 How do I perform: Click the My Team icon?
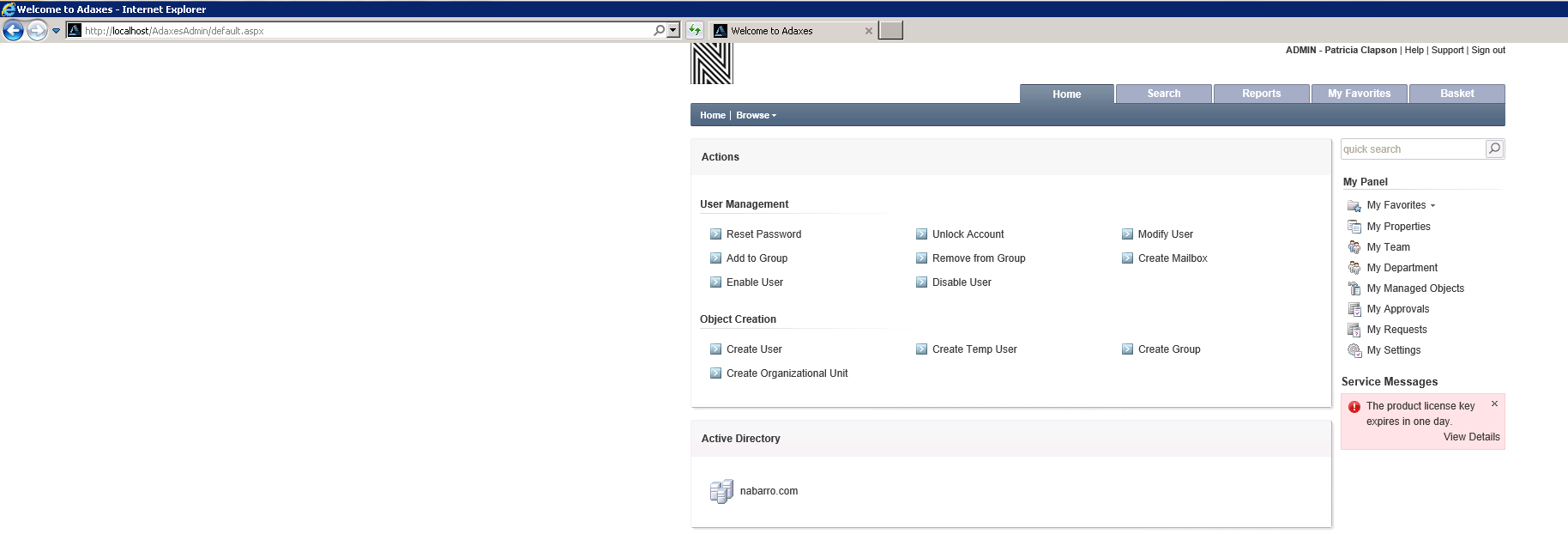pos(1354,247)
